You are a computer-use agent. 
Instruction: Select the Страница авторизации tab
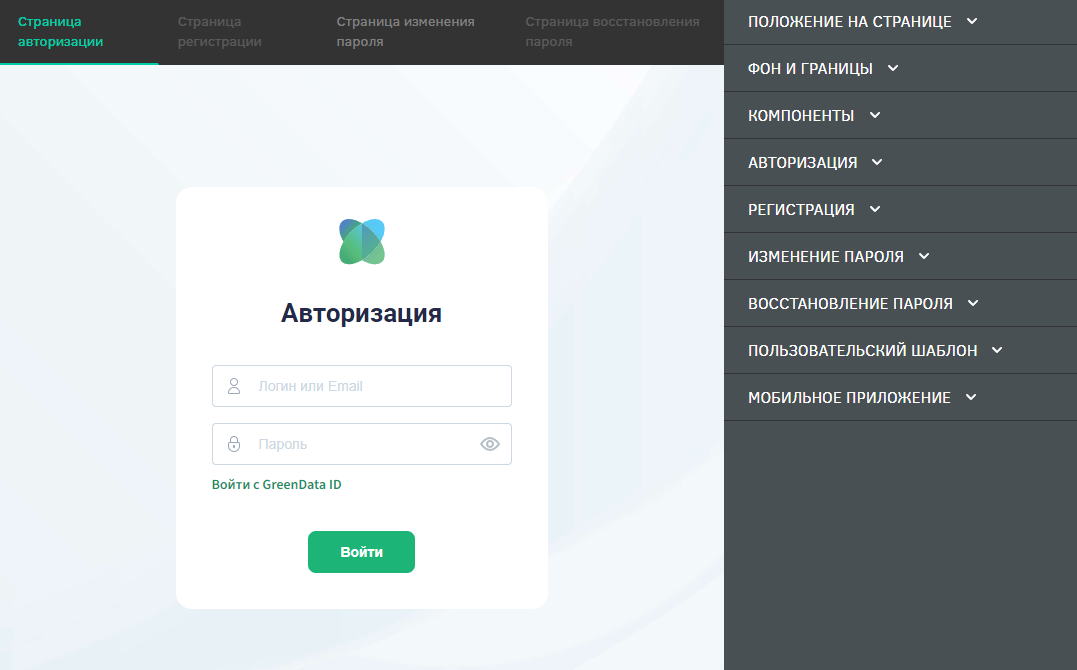tap(60, 32)
